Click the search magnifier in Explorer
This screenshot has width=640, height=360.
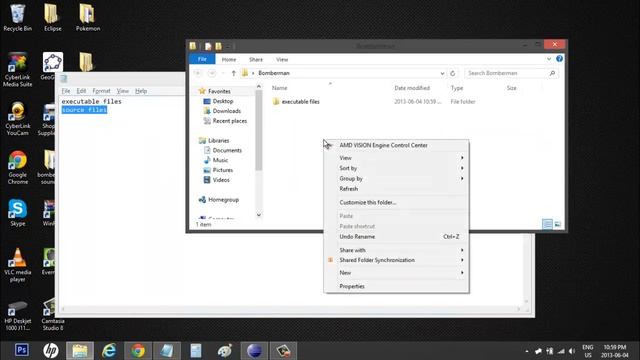click(552, 73)
